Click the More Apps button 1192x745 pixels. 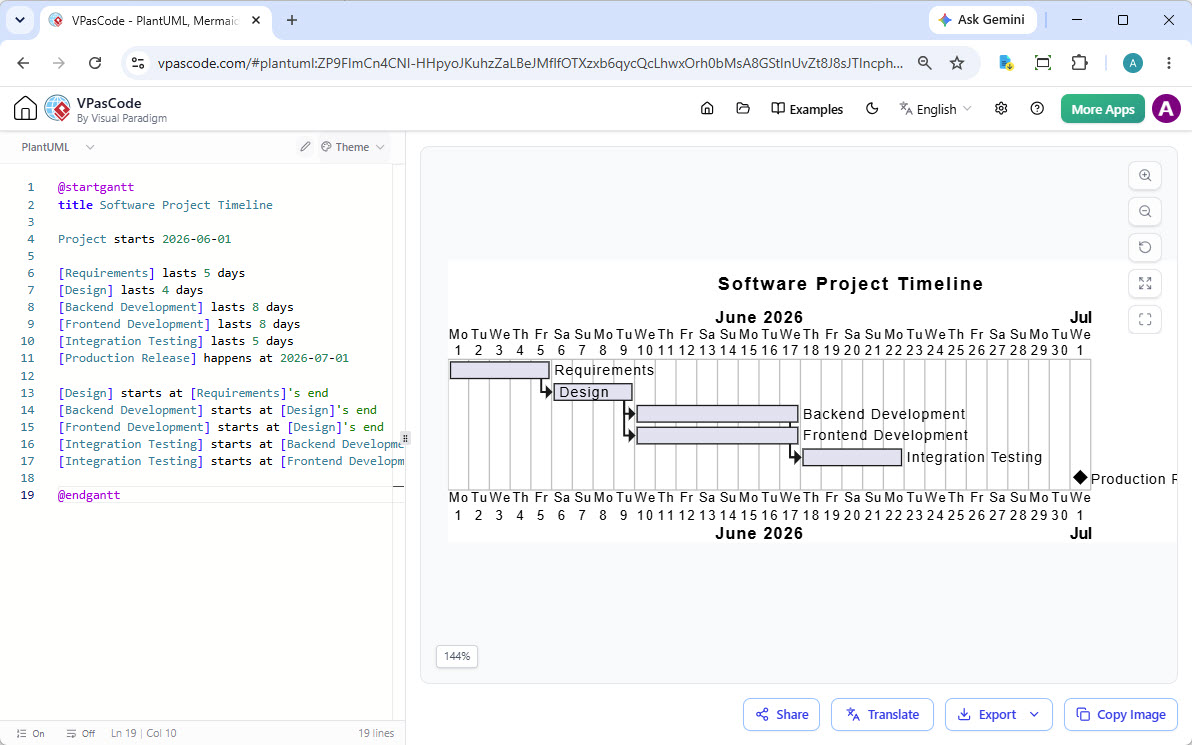point(1102,109)
